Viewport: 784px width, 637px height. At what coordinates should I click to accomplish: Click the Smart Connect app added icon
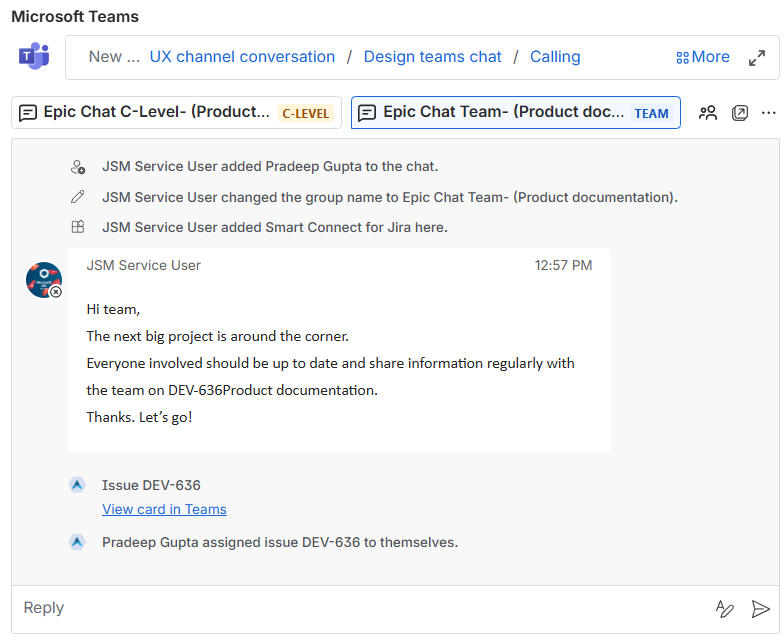pyautogui.click(x=77, y=227)
